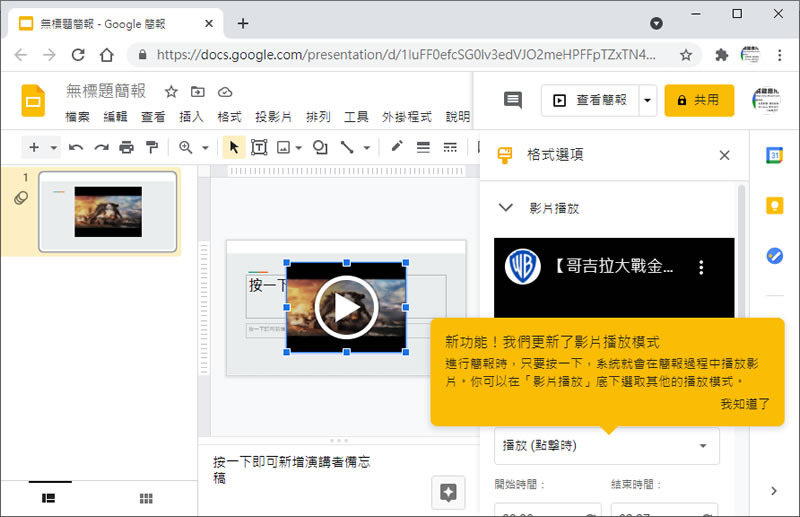Select the paint format tool
Image resolution: width=800 pixels, height=517 pixels.
click(x=152, y=147)
